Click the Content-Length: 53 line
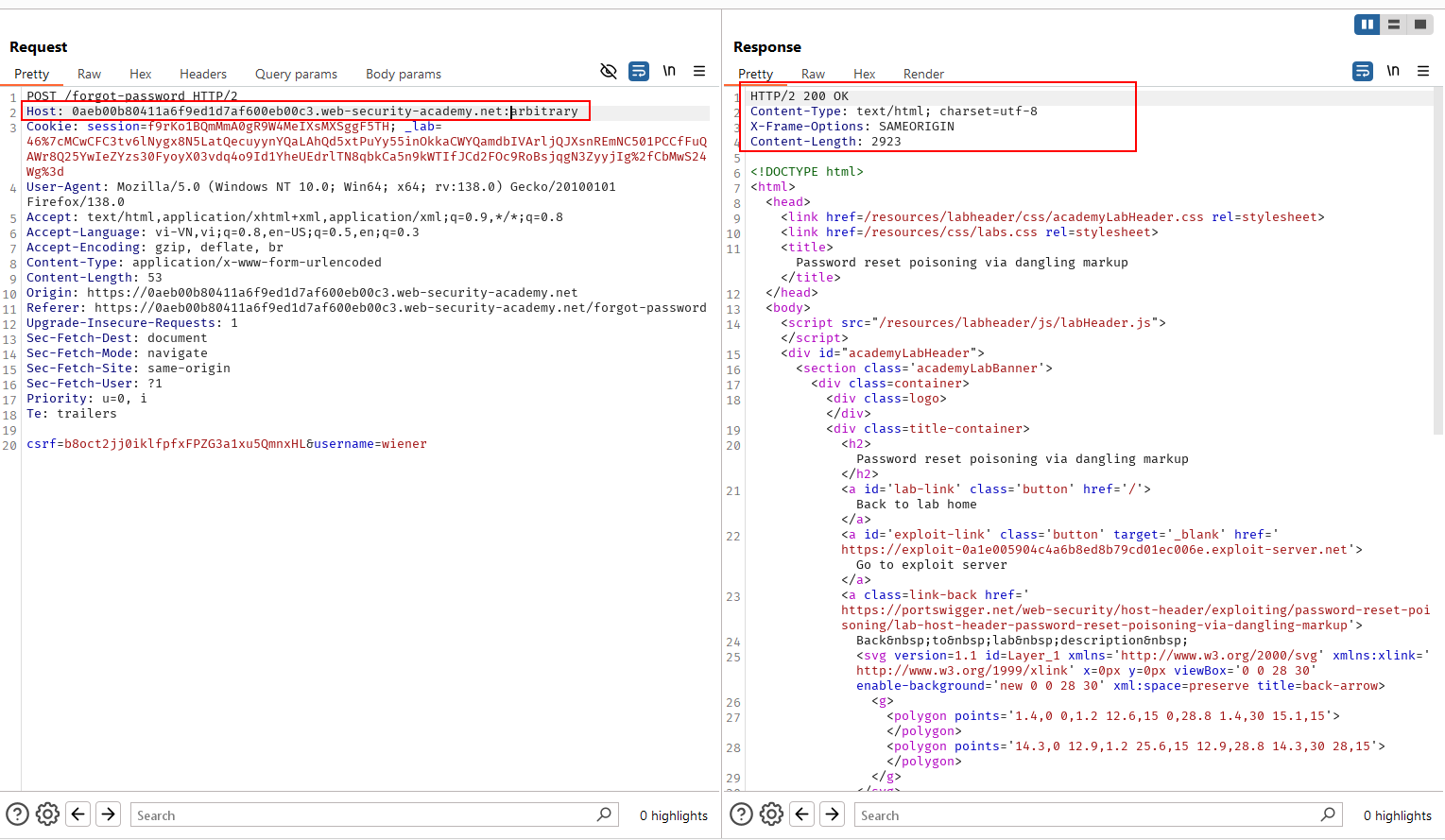This screenshot has height=840, width=1445. pos(95,278)
